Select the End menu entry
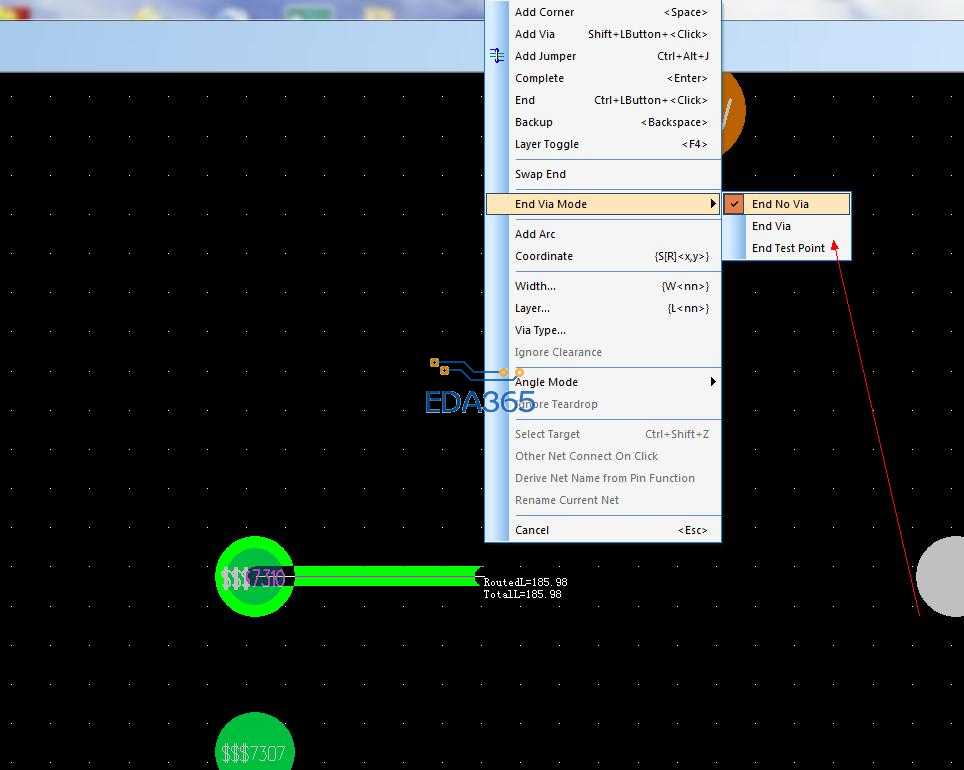964x770 pixels. [x=602, y=100]
